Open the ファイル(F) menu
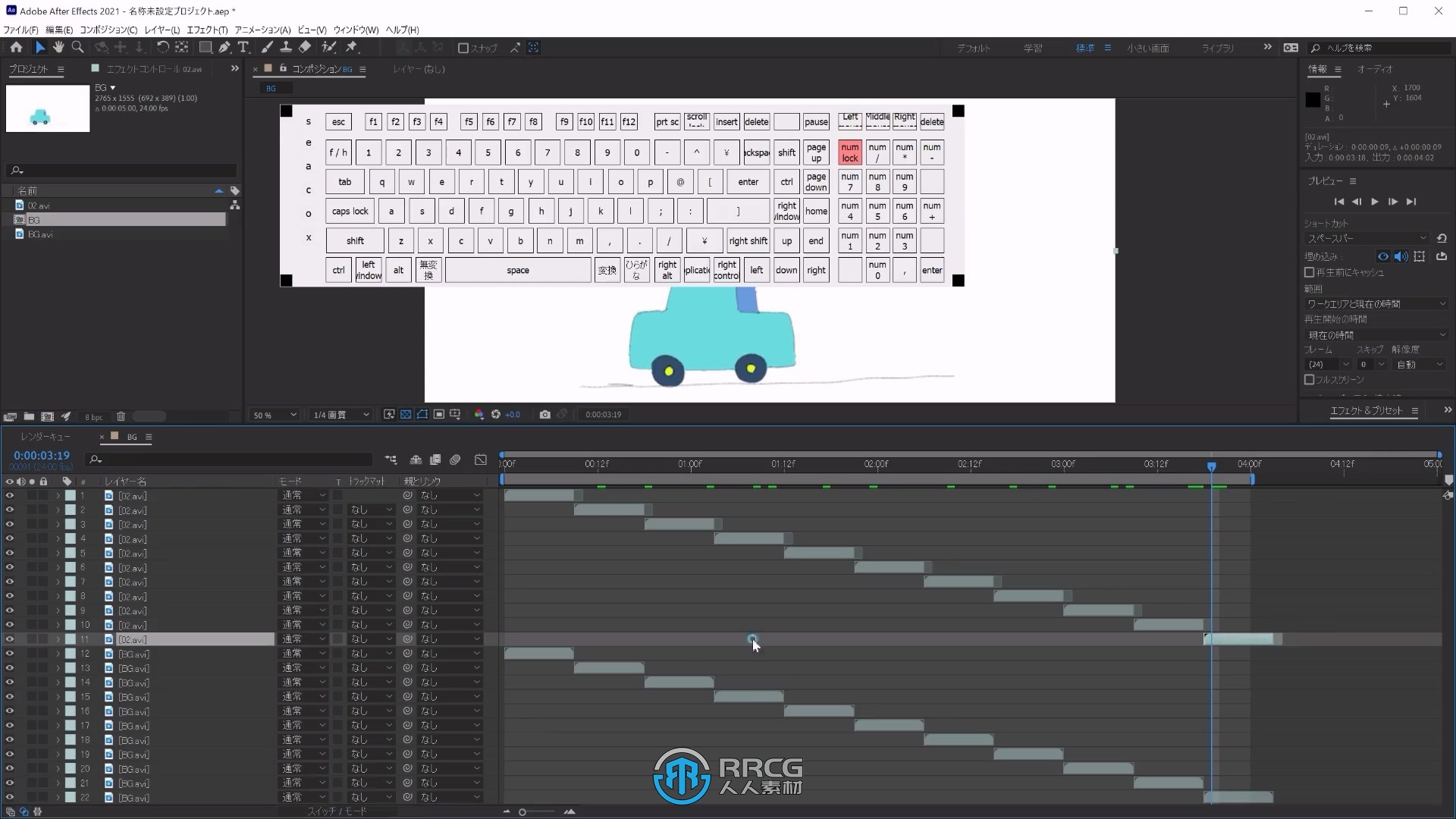The image size is (1456, 819). pos(20,30)
